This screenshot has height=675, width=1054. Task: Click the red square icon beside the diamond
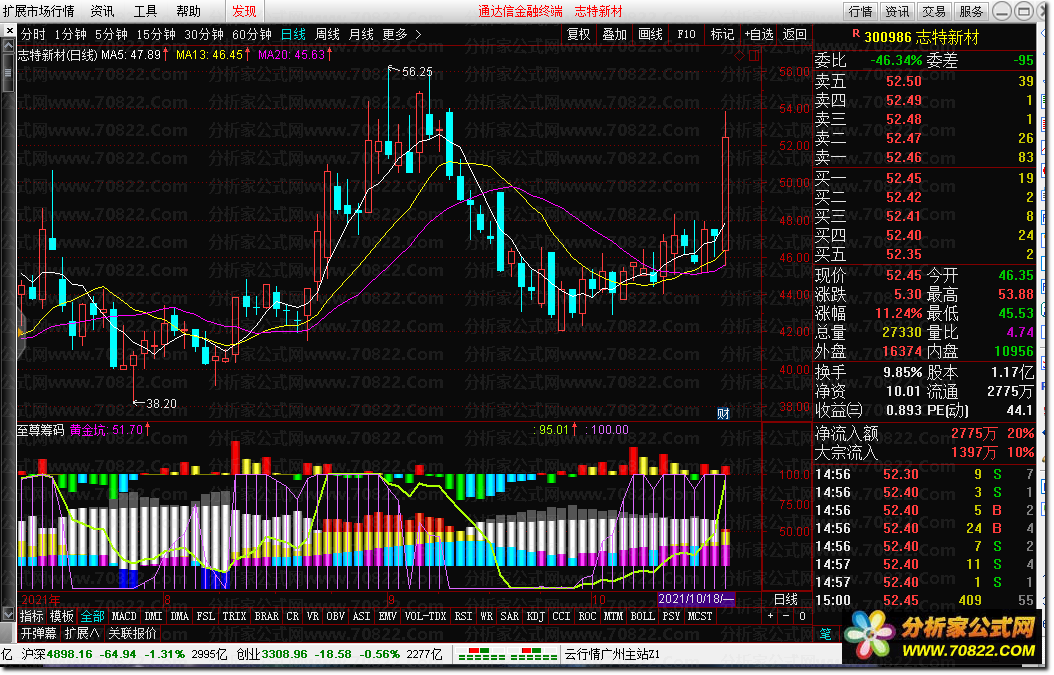[754, 55]
